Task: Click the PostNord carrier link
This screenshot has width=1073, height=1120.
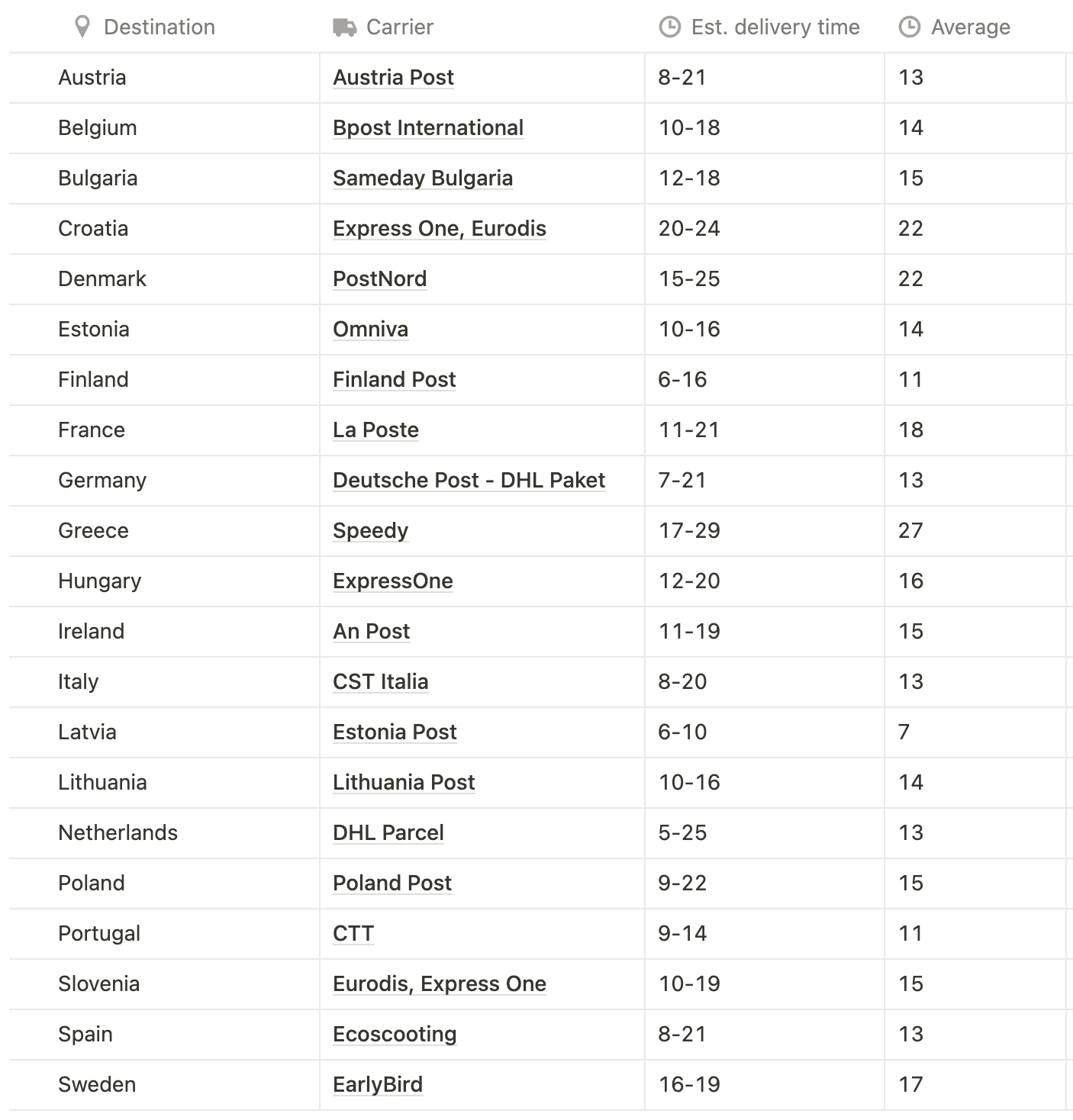Action: (x=380, y=279)
